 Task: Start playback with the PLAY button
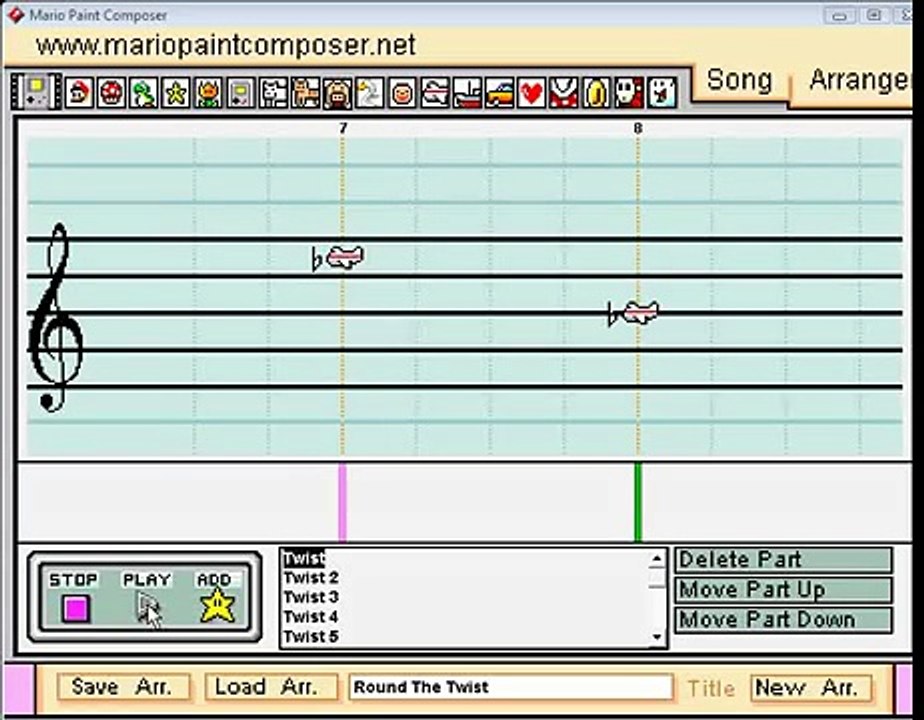coord(147,607)
